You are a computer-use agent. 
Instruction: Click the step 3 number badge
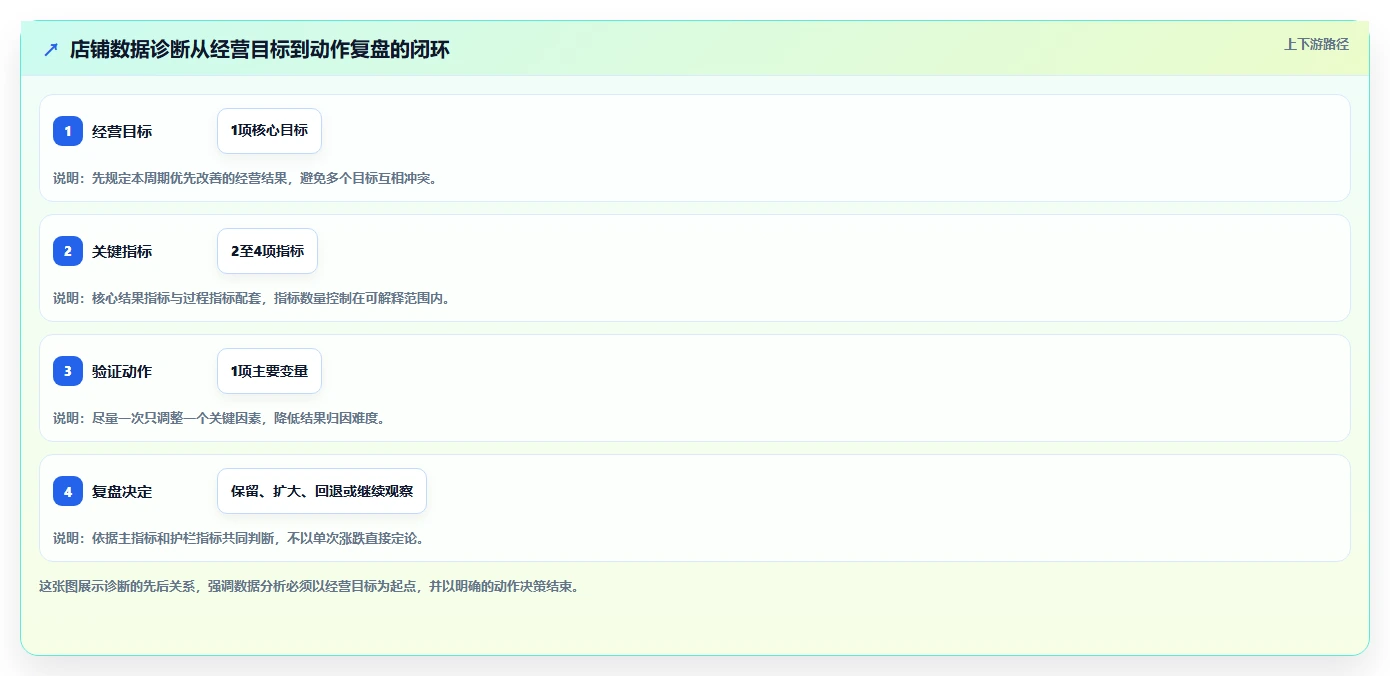[x=68, y=371]
